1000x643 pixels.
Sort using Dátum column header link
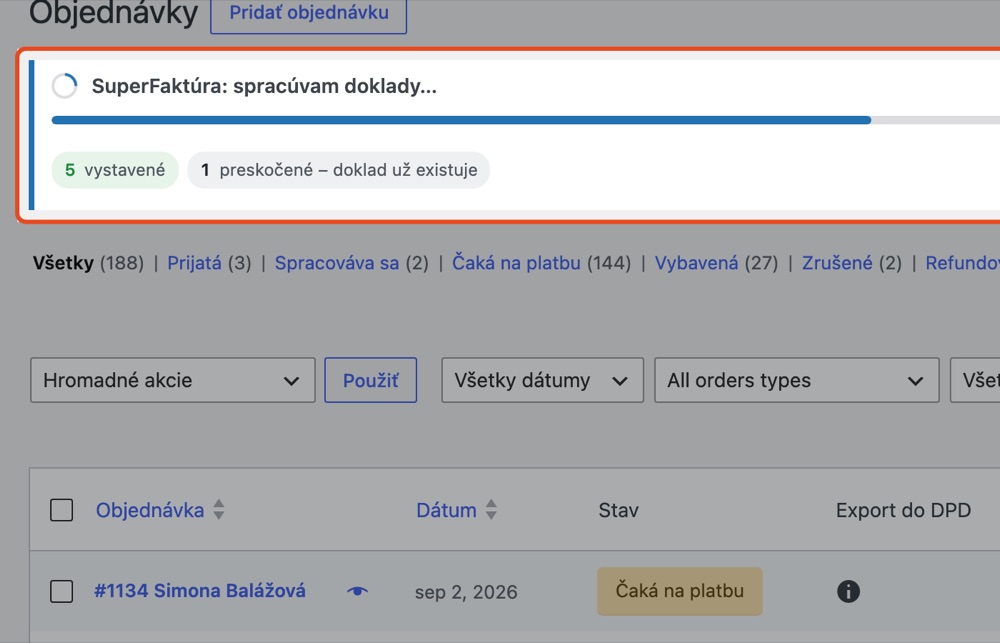446,510
